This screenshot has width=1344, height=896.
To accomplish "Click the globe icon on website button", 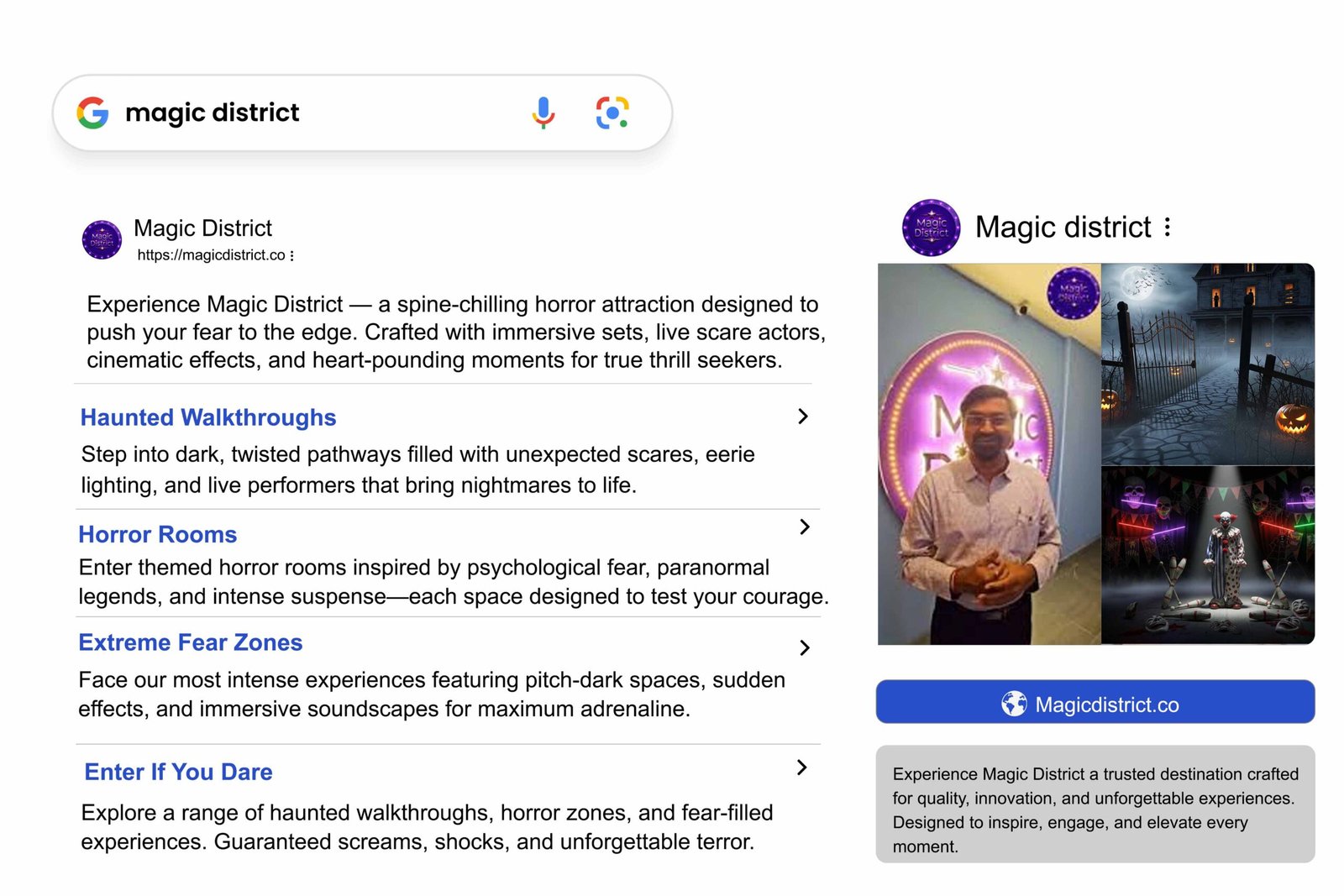I will coord(1014,704).
